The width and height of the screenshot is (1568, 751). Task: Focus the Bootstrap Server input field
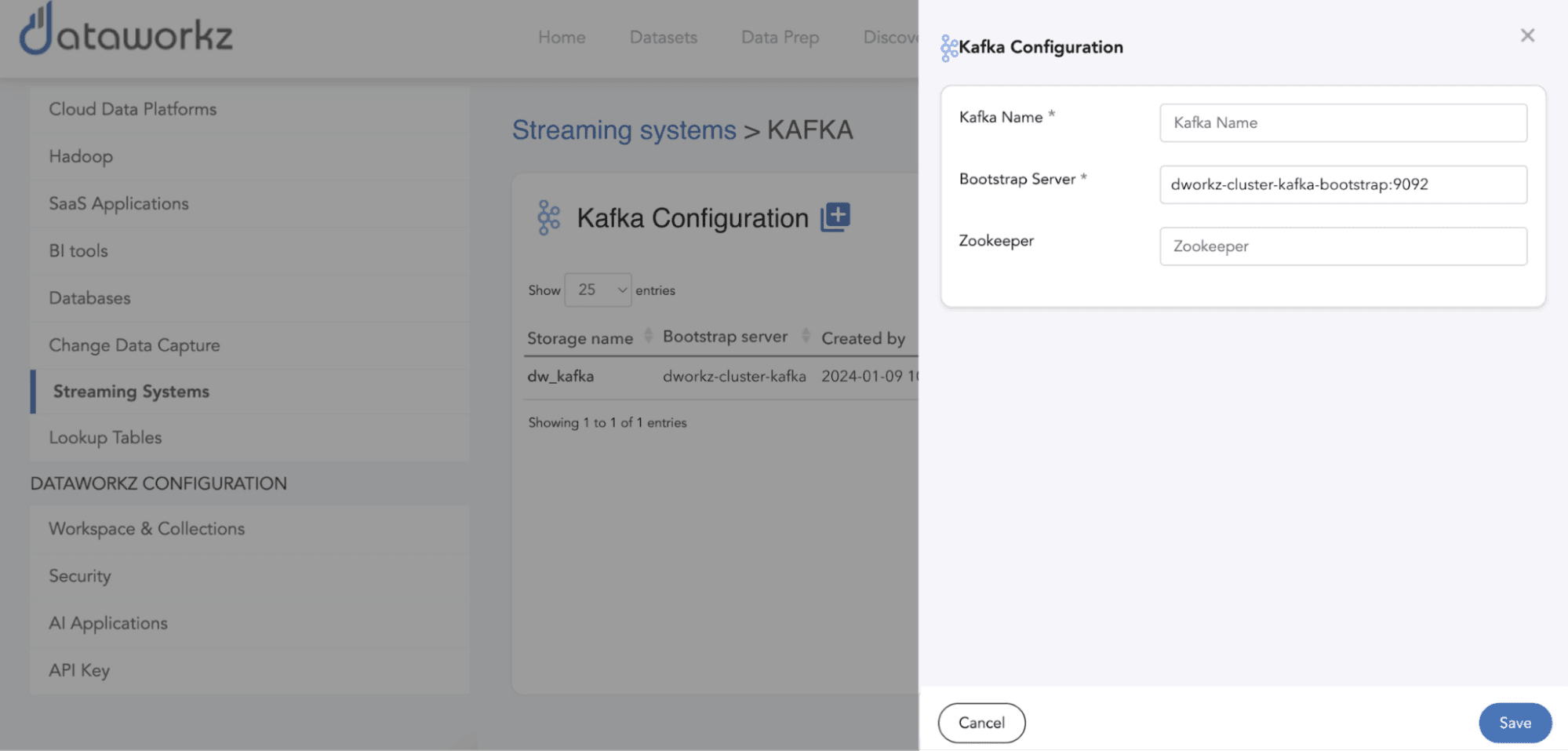(1342, 184)
